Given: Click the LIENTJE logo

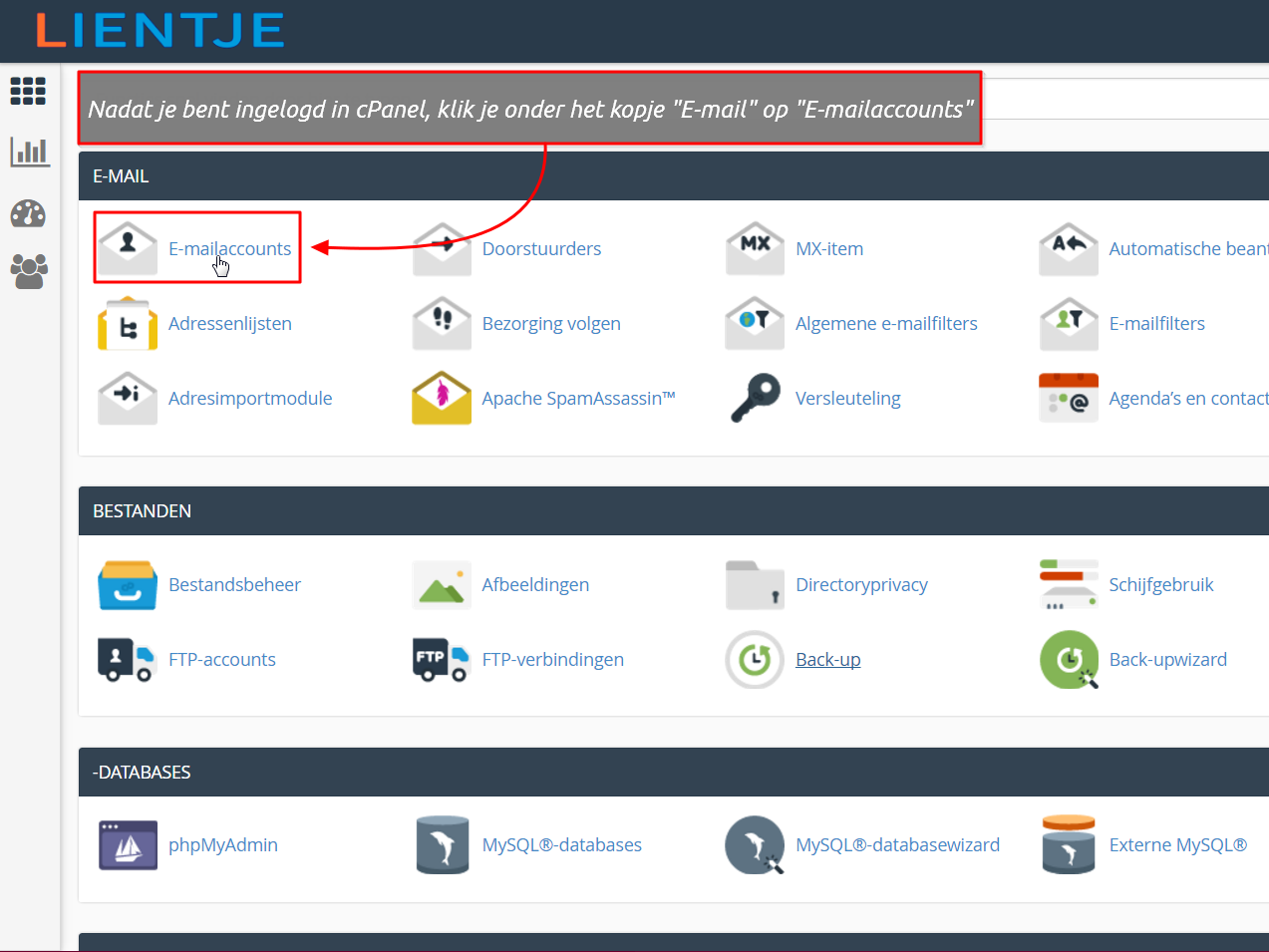Looking at the screenshot, I should pos(160,30).
